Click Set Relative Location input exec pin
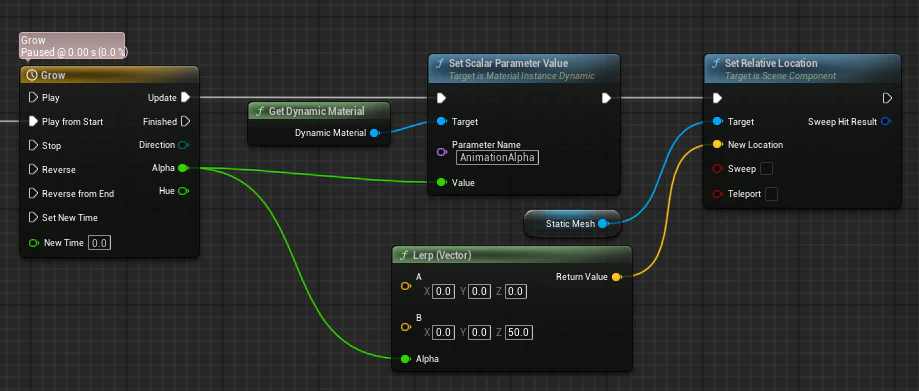The image size is (919, 391). (x=717, y=98)
